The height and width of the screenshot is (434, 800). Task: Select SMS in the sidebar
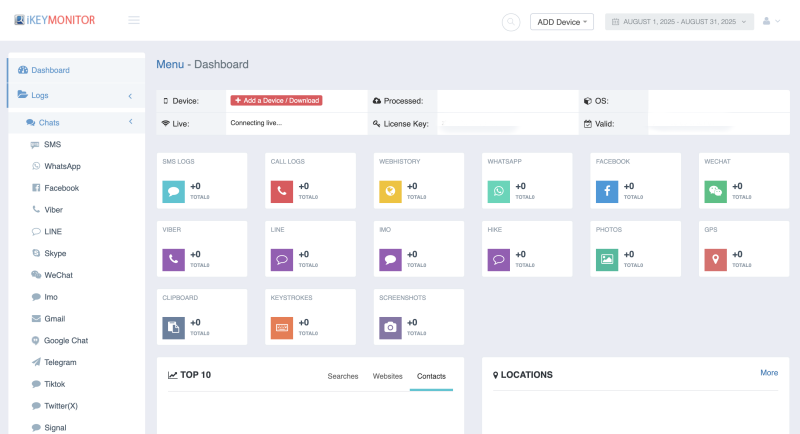click(52, 144)
